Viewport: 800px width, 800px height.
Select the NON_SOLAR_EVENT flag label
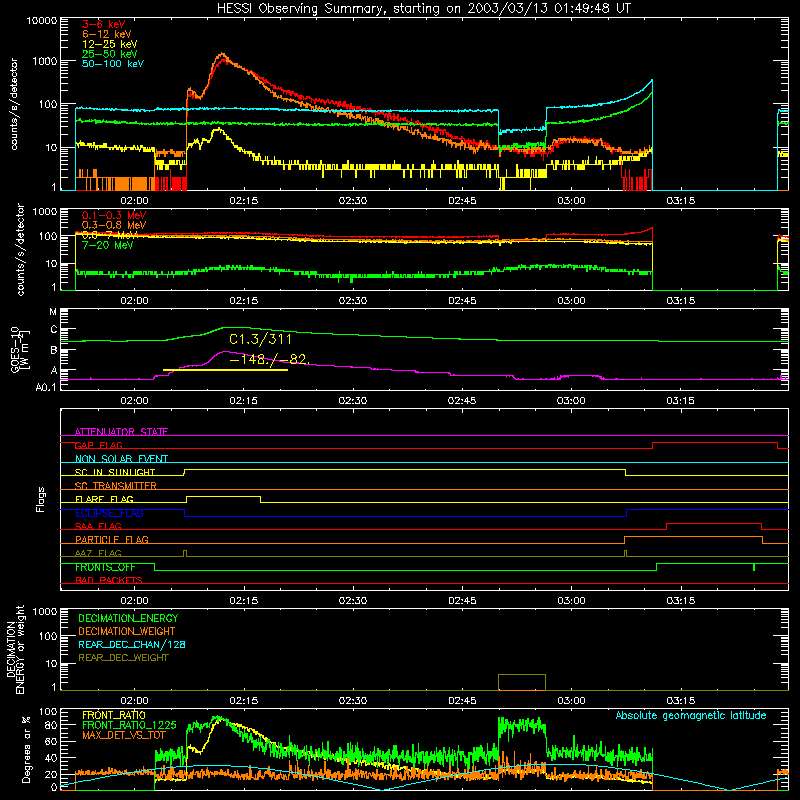(121, 459)
